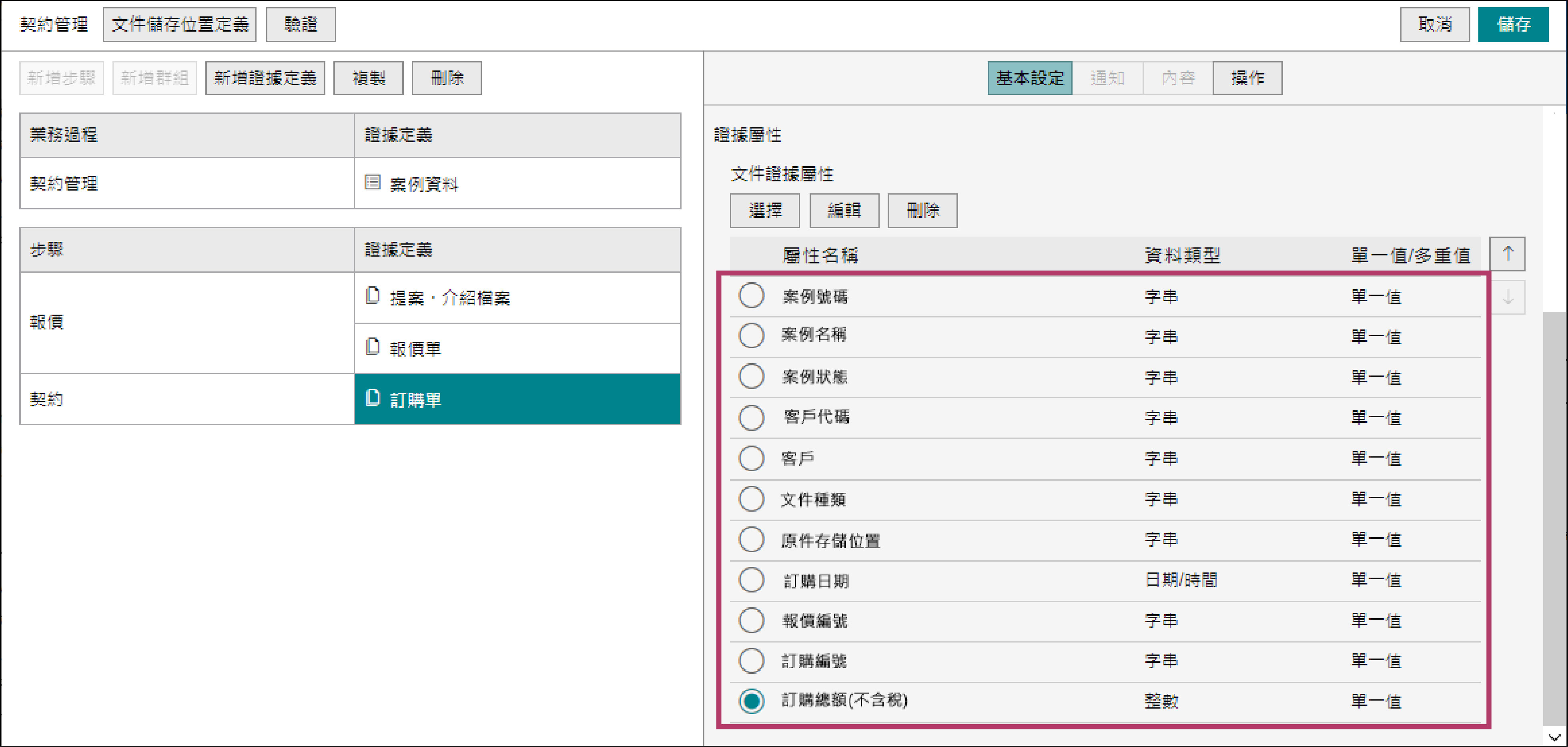Select the 客戶代碼 radio button
Viewport: 1568px width, 747px height.
point(751,418)
